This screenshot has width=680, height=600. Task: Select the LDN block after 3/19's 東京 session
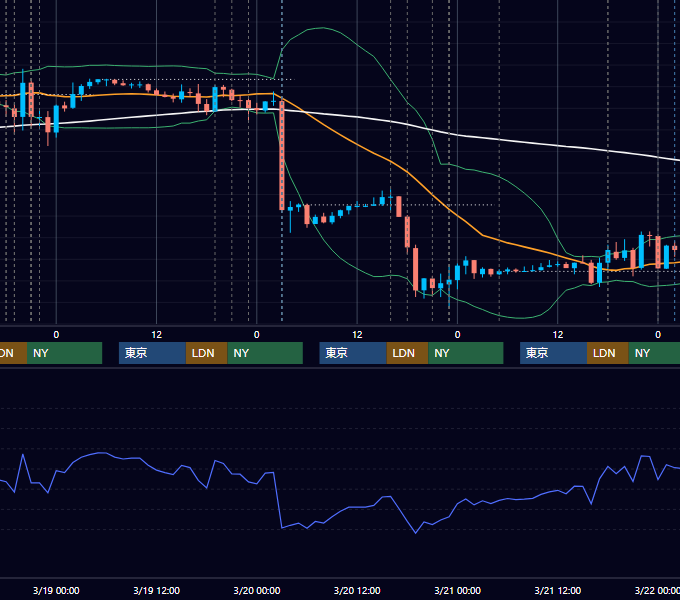click(207, 353)
